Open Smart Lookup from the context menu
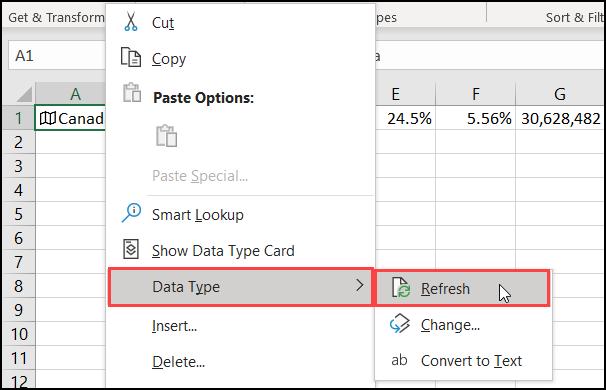The image size is (606, 390). (x=240, y=215)
